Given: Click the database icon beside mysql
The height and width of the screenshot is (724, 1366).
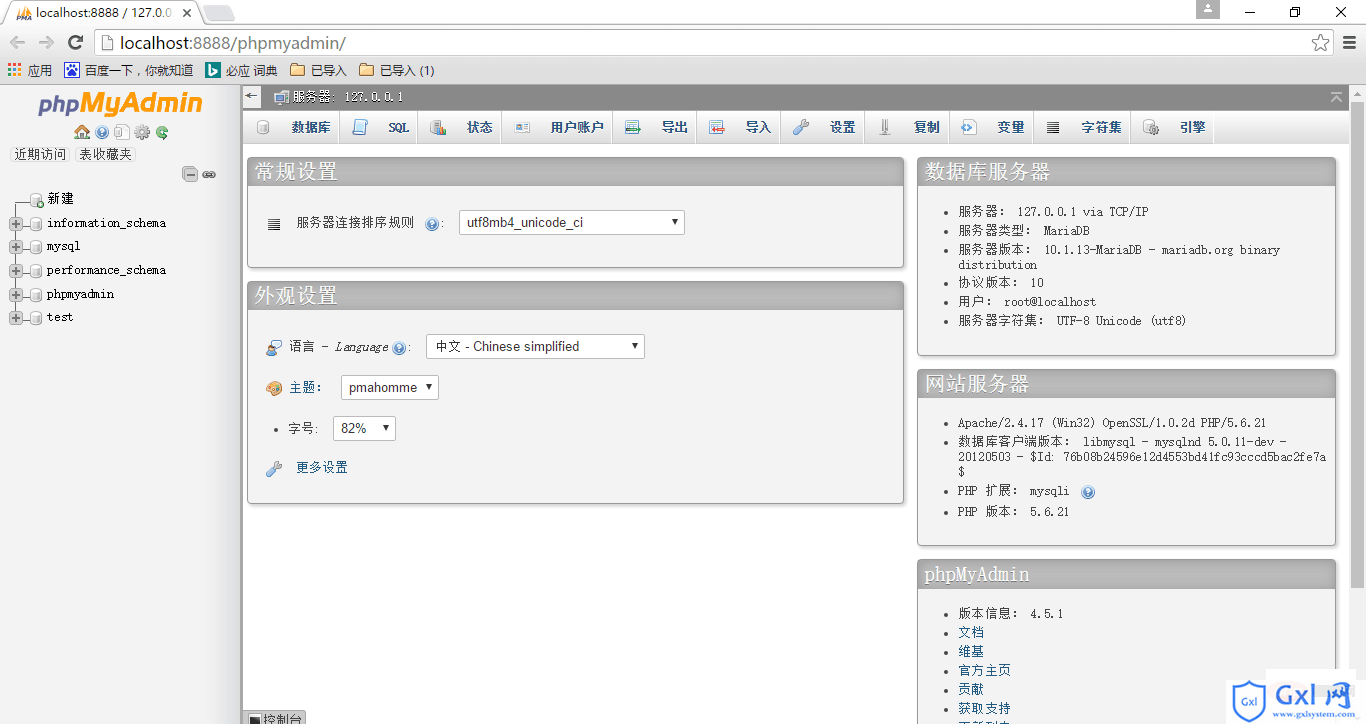Looking at the screenshot, I should pos(37,246).
